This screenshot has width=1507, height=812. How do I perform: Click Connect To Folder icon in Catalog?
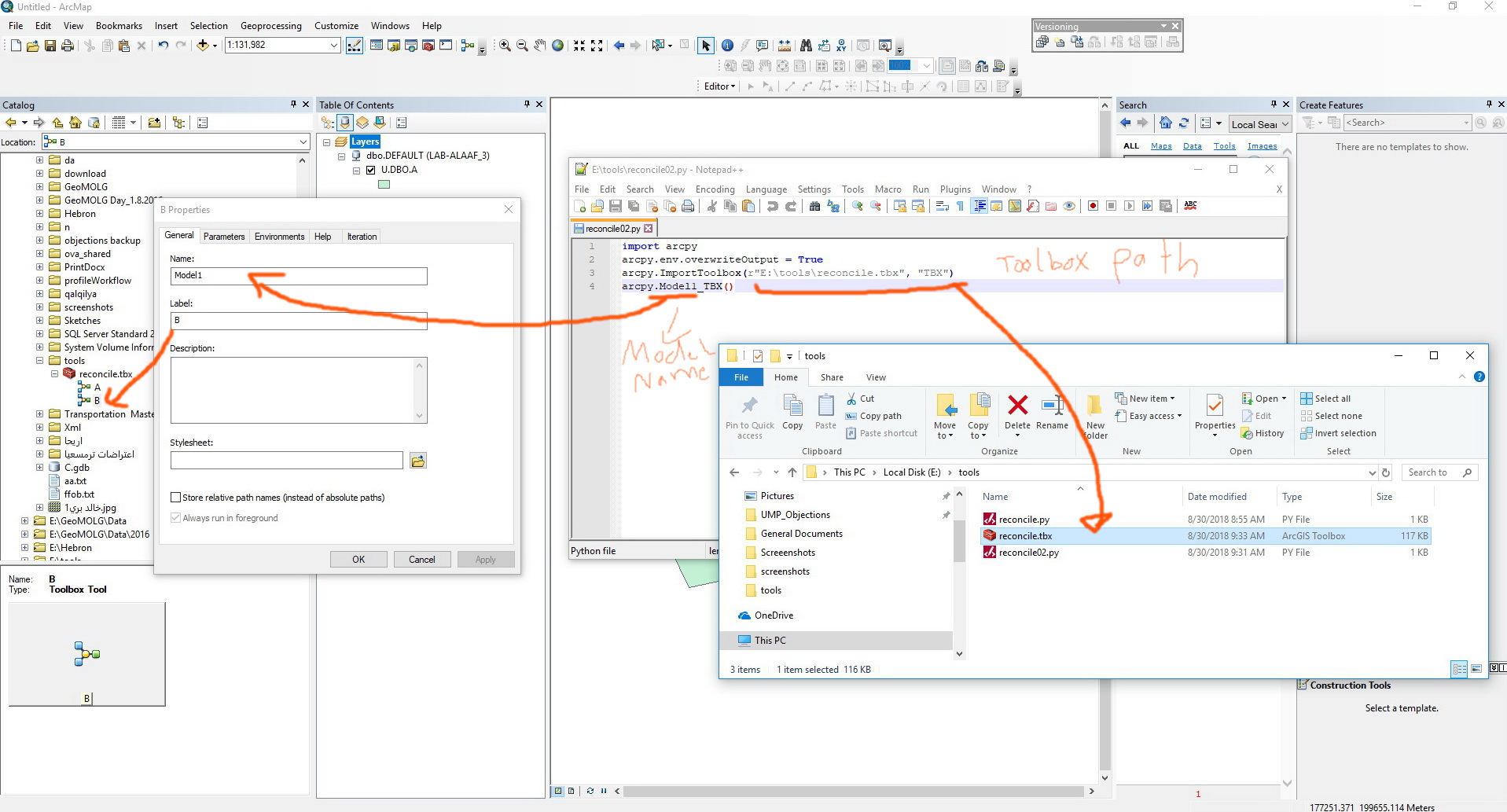coord(154,123)
